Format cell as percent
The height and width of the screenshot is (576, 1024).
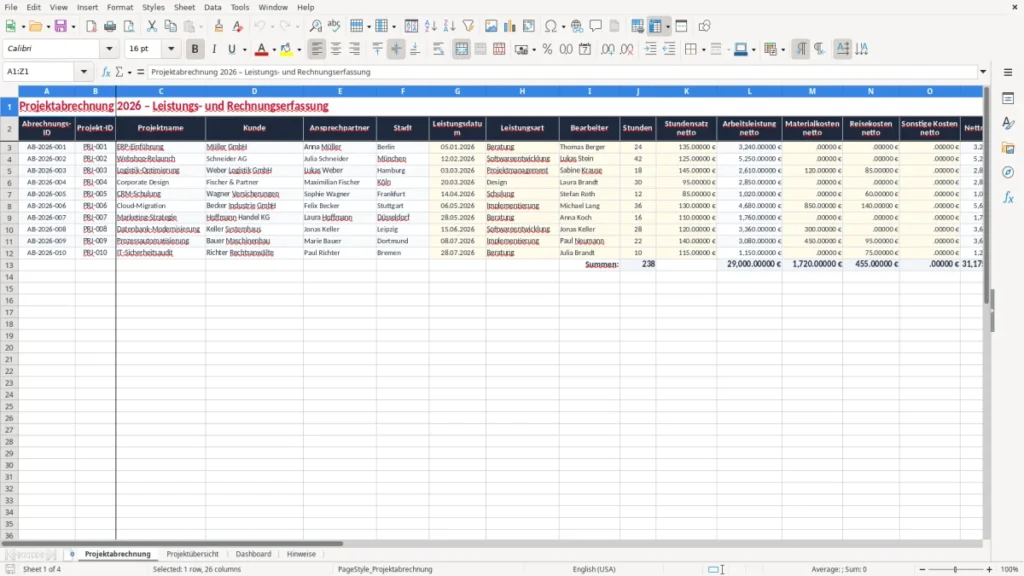547,49
